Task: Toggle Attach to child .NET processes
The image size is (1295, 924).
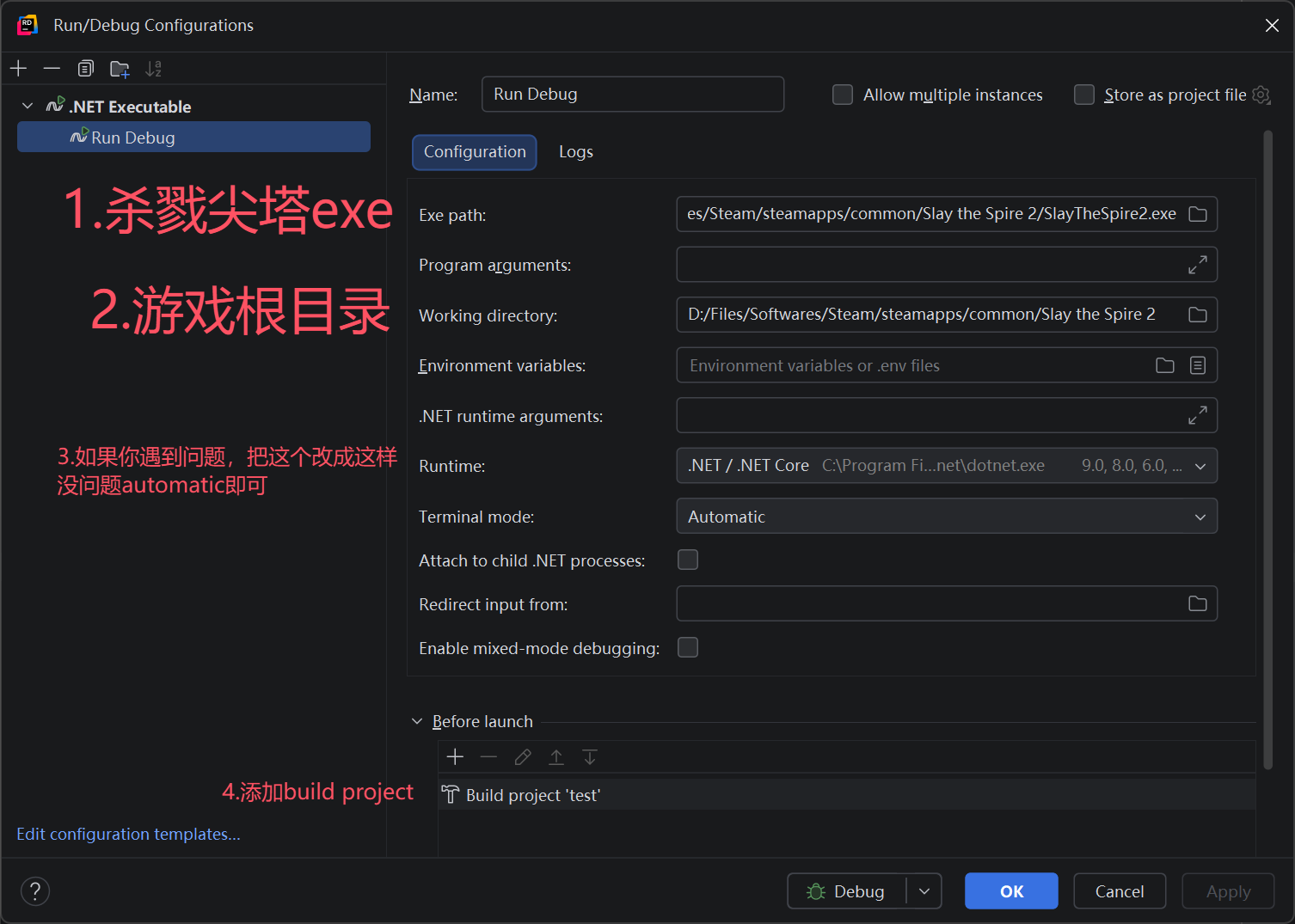Action: (x=688, y=560)
